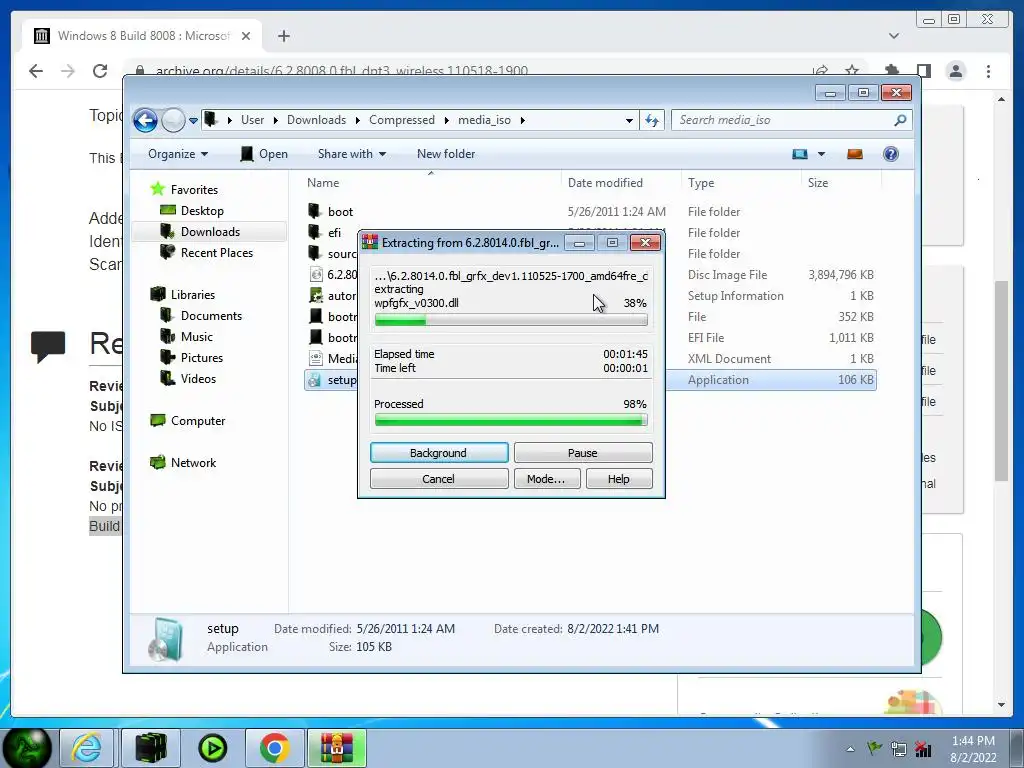Open Chrome tab search chevron
This screenshot has width=1024, height=768.
(893, 36)
